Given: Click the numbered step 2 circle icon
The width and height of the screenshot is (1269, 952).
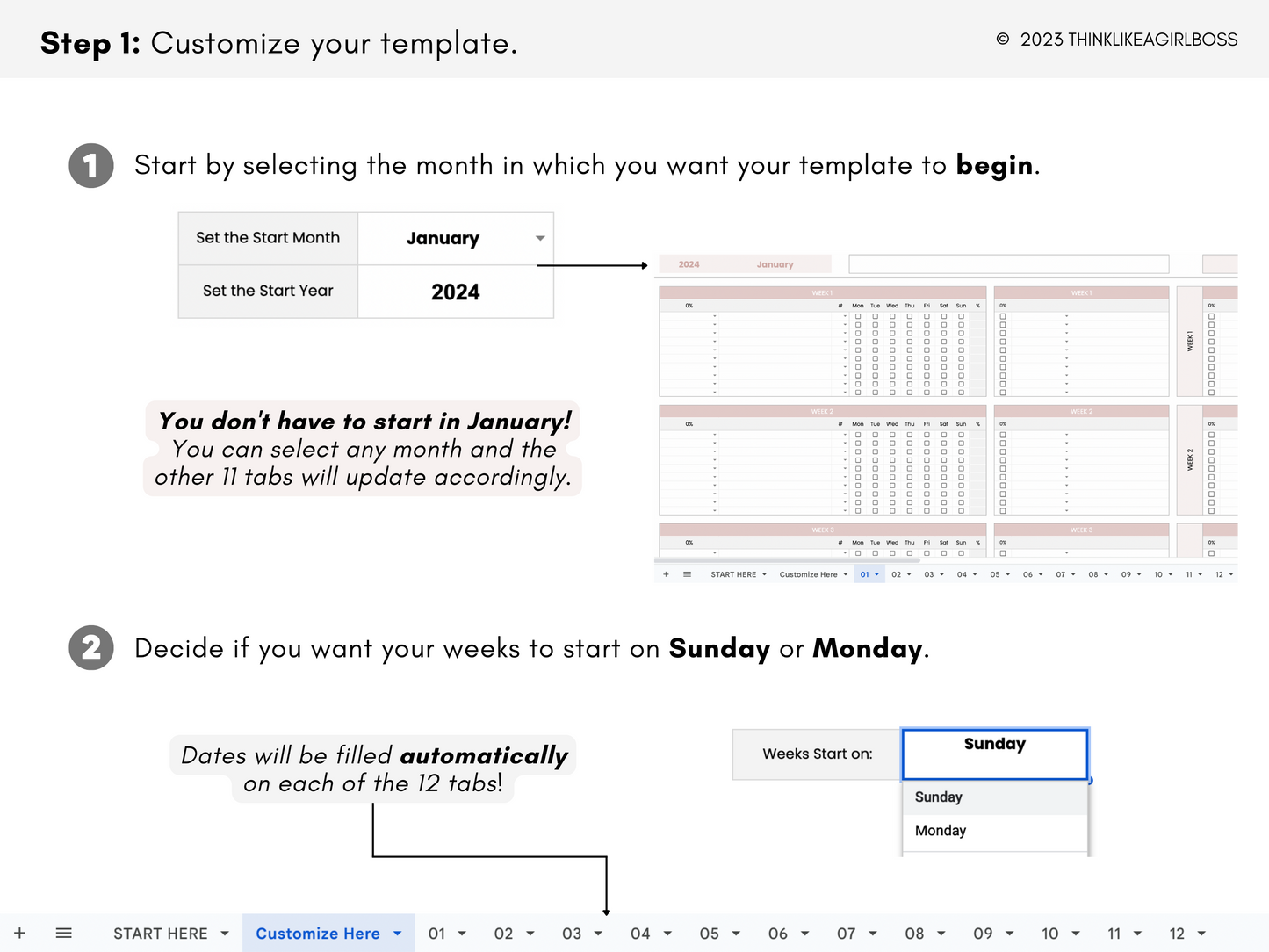Looking at the screenshot, I should point(91,648).
